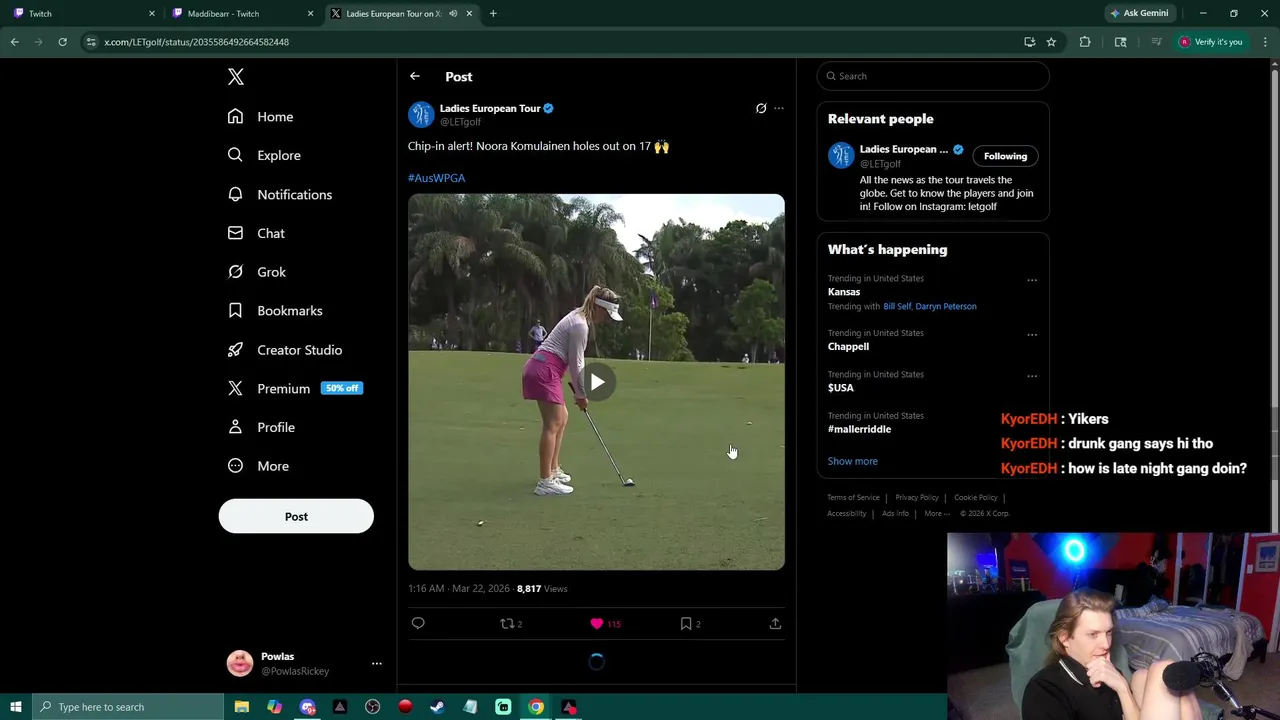Screen dimensions: 1280x720
Task: Open account menu dots beside Powlas
Action: coord(377,664)
